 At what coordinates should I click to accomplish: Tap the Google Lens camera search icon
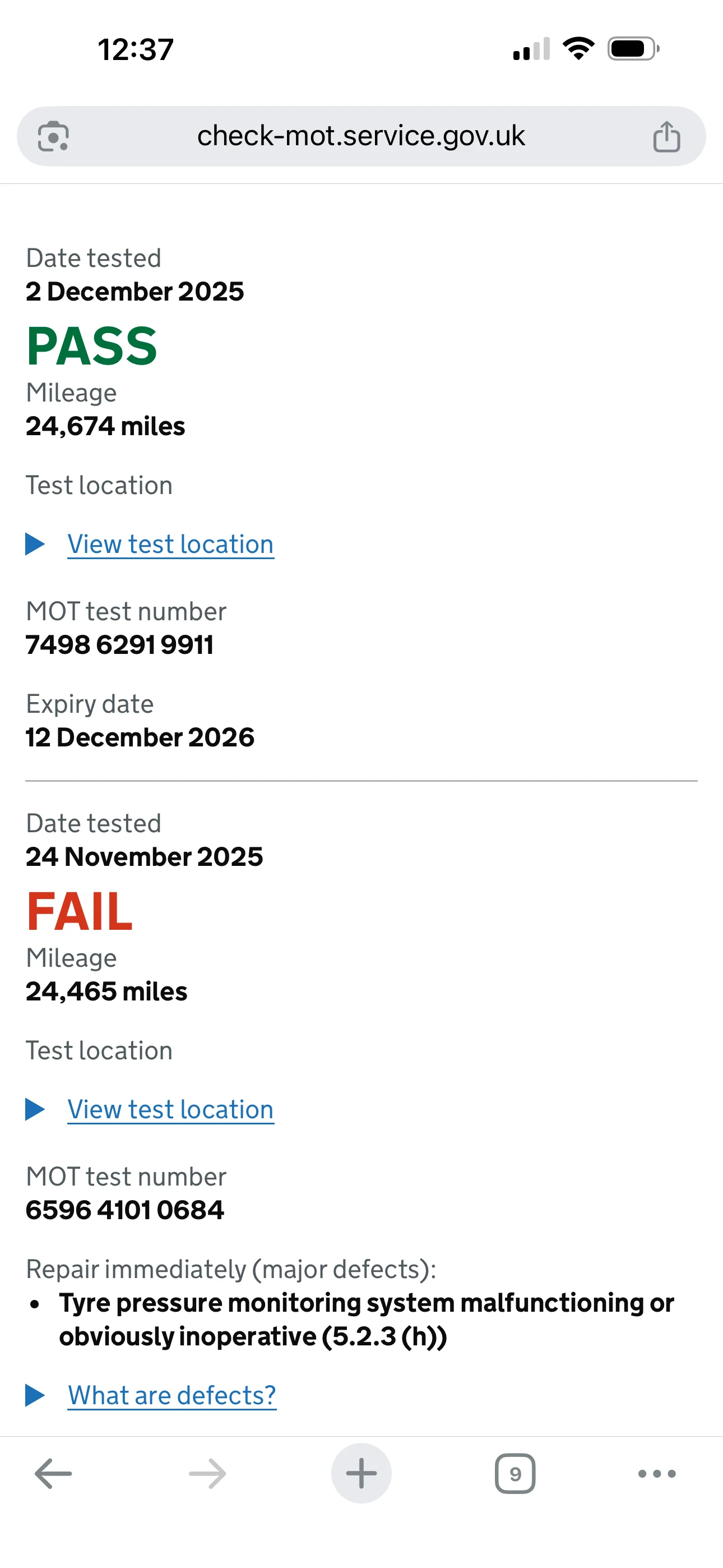(53, 136)
